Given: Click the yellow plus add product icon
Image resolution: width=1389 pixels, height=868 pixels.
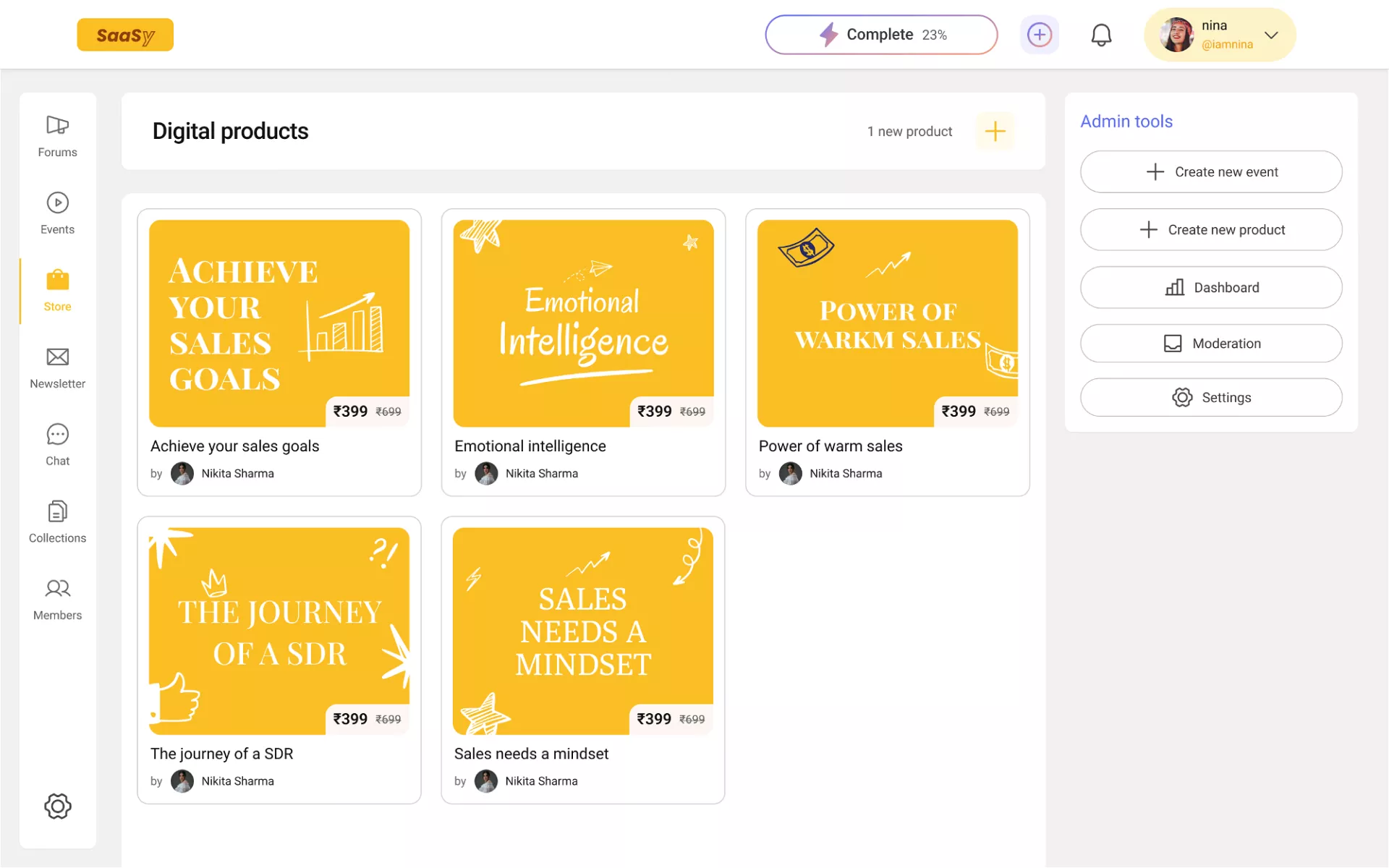Looking at the screenshot, I should [x=995, y=131].
